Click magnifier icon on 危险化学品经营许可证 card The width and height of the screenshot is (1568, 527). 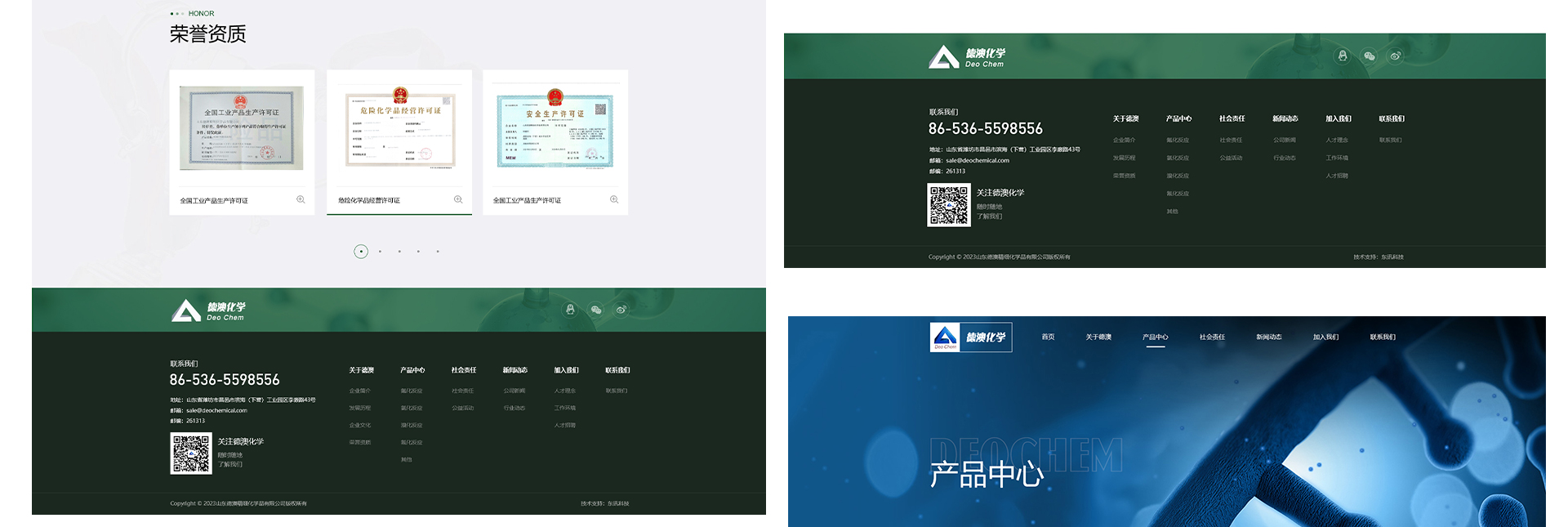point(457,199)
